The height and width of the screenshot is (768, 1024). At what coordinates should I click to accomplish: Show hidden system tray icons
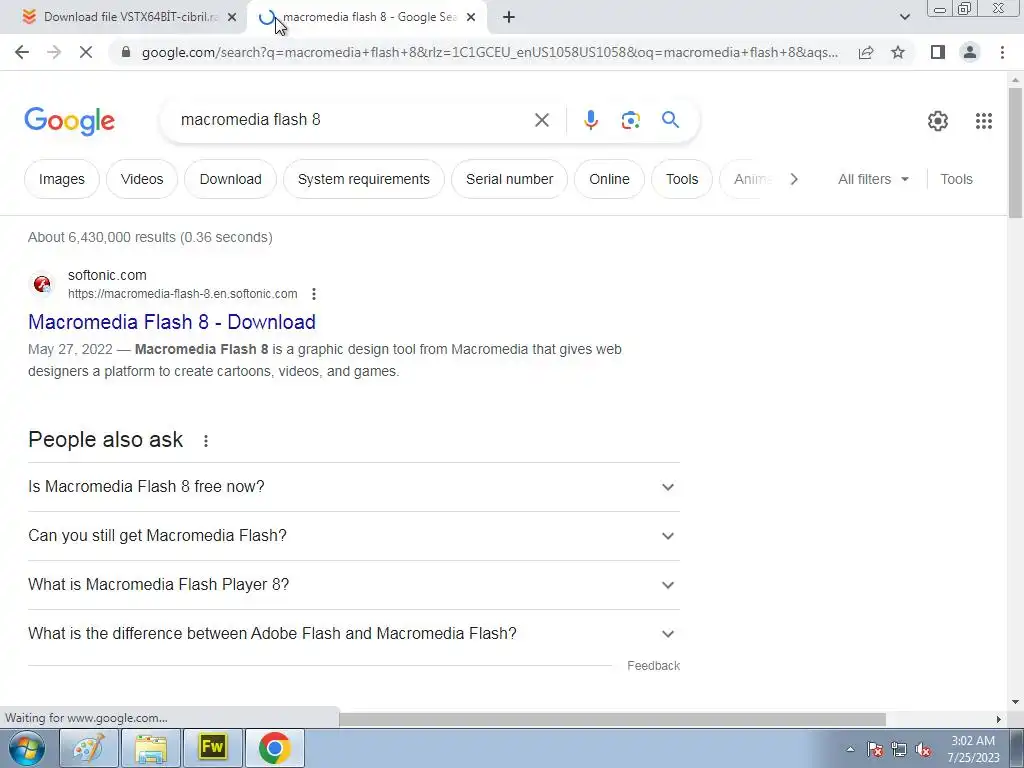(x=850, y=749)
